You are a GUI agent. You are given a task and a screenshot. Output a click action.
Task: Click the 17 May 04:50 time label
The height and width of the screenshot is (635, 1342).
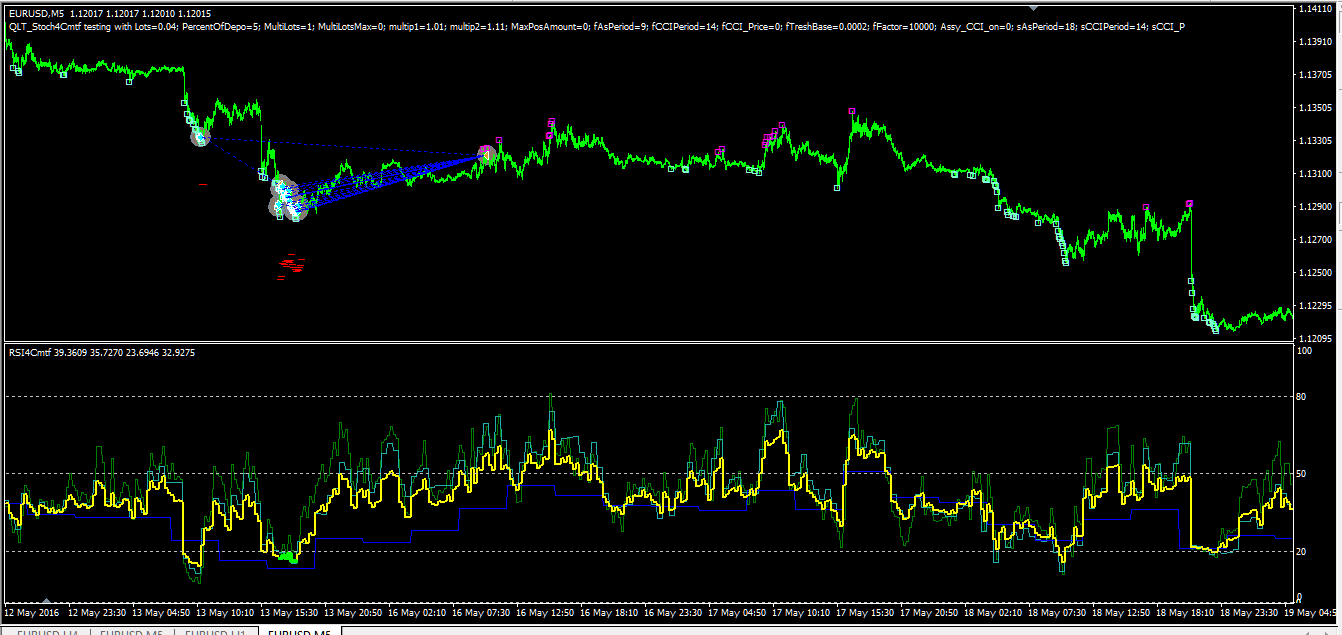coord(737,611)
